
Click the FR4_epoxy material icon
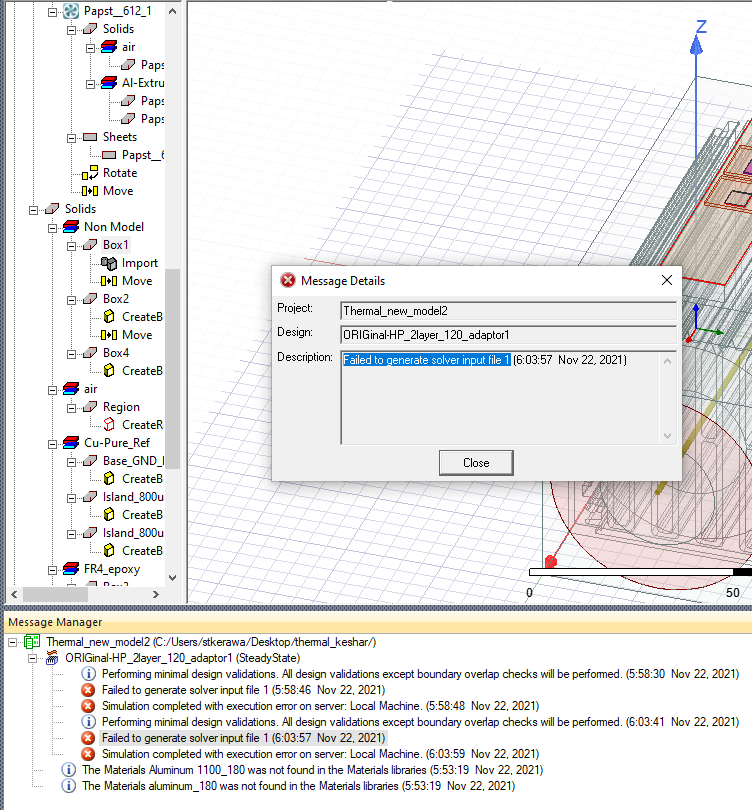pos(71,569)
